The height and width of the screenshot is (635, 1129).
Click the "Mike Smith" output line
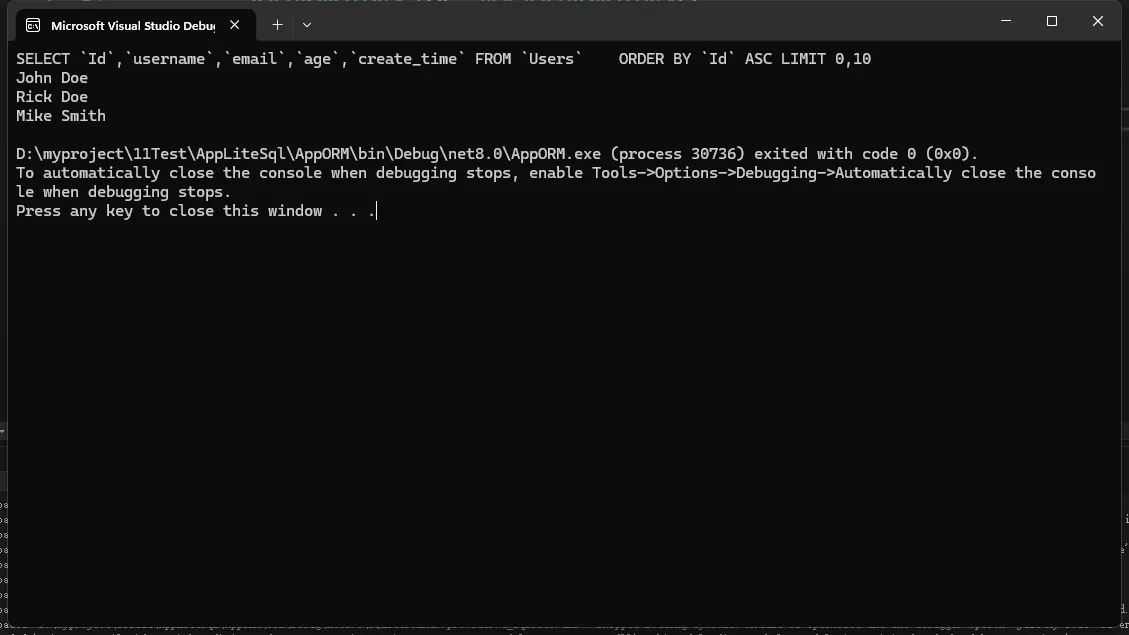[61, 116]
